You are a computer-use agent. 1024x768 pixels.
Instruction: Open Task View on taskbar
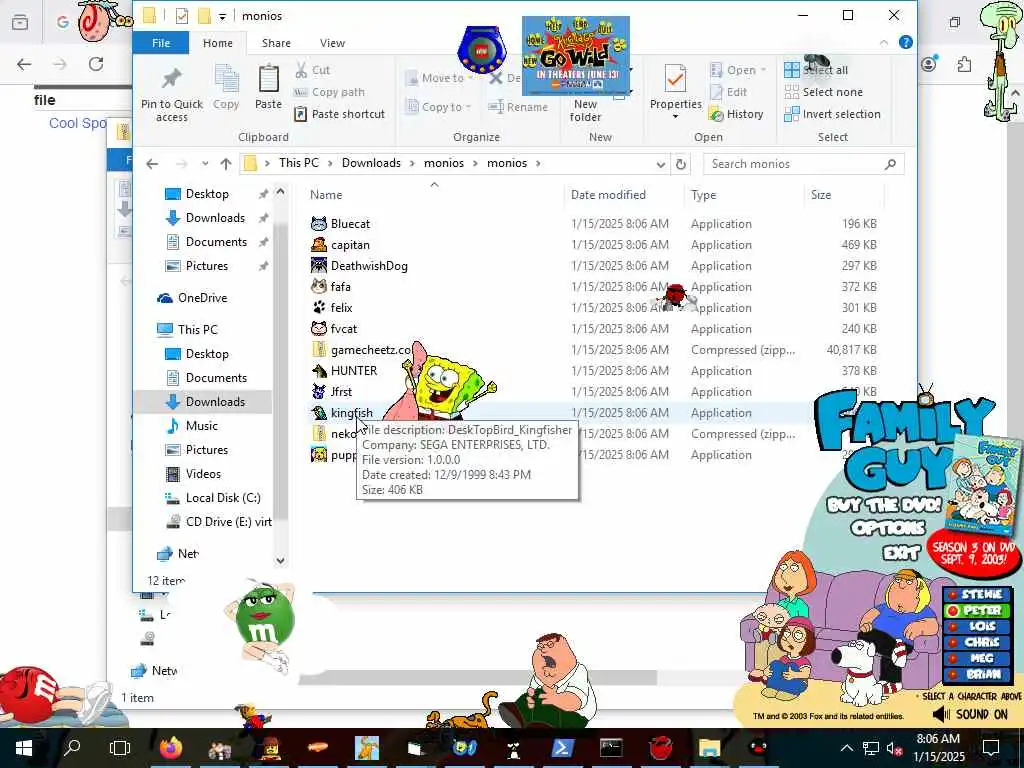click(120, 748)
